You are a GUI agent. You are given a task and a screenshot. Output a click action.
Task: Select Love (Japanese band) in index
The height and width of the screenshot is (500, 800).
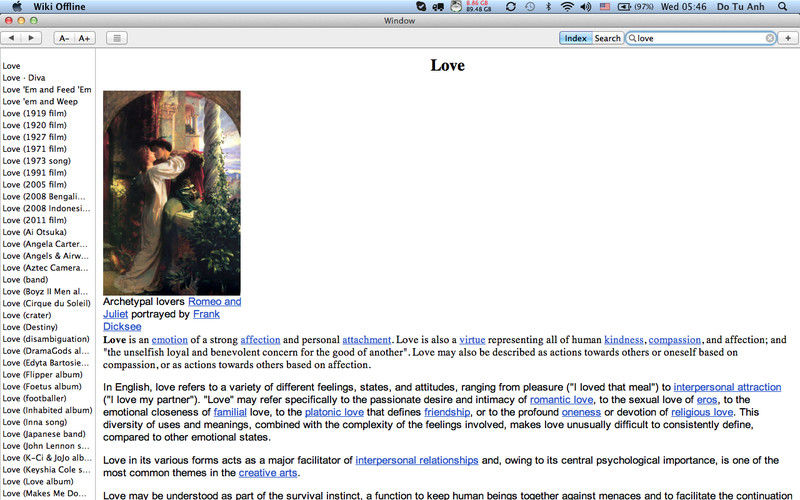(44, 434)
